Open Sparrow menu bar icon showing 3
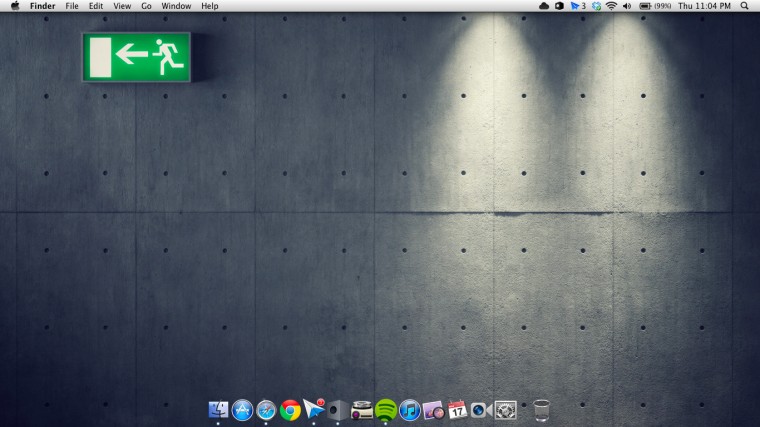Screen dimensions: 760x427 point(578,6)
